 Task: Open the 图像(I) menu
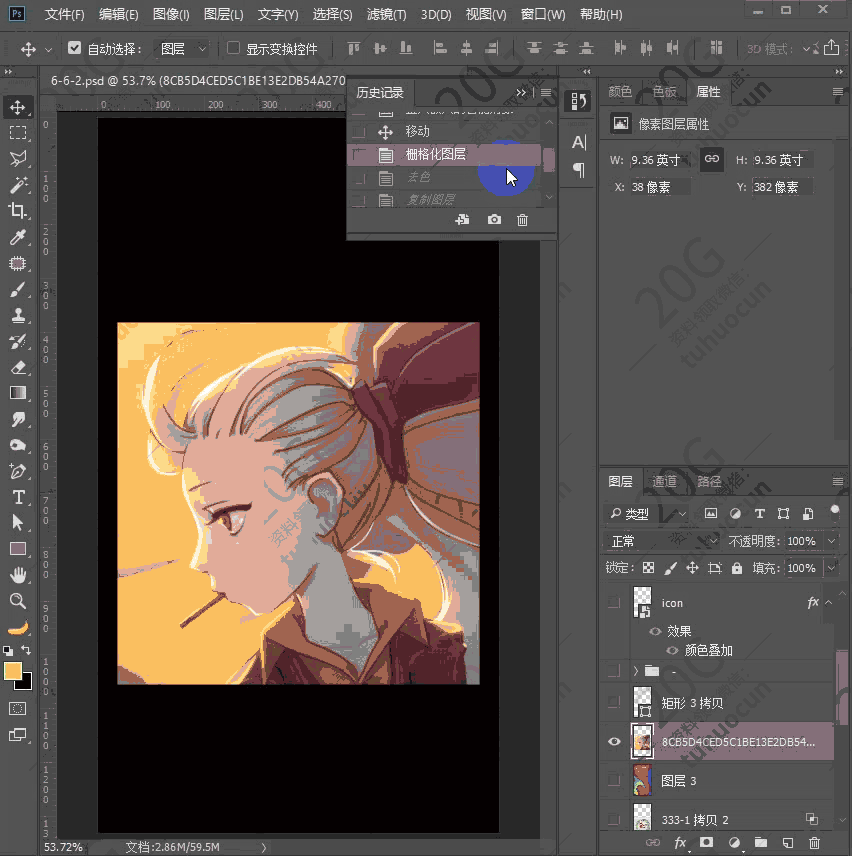click(x=171, y=14)
